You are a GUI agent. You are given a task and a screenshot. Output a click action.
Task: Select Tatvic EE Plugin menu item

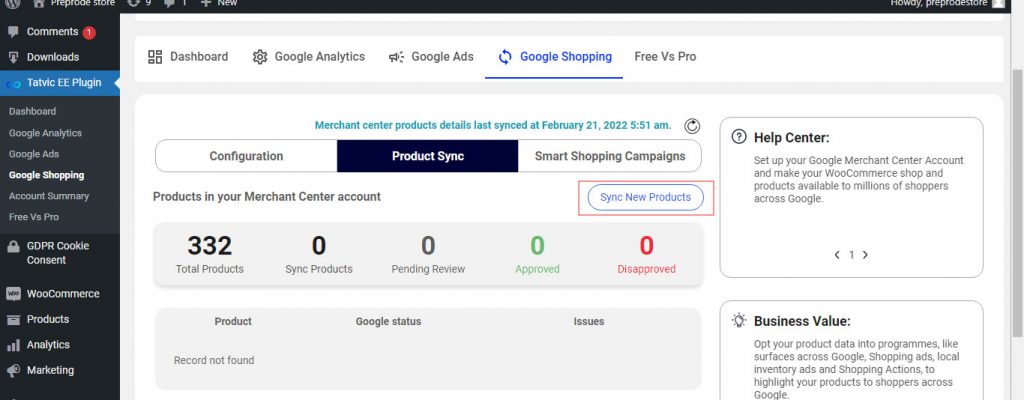(59, 83)
